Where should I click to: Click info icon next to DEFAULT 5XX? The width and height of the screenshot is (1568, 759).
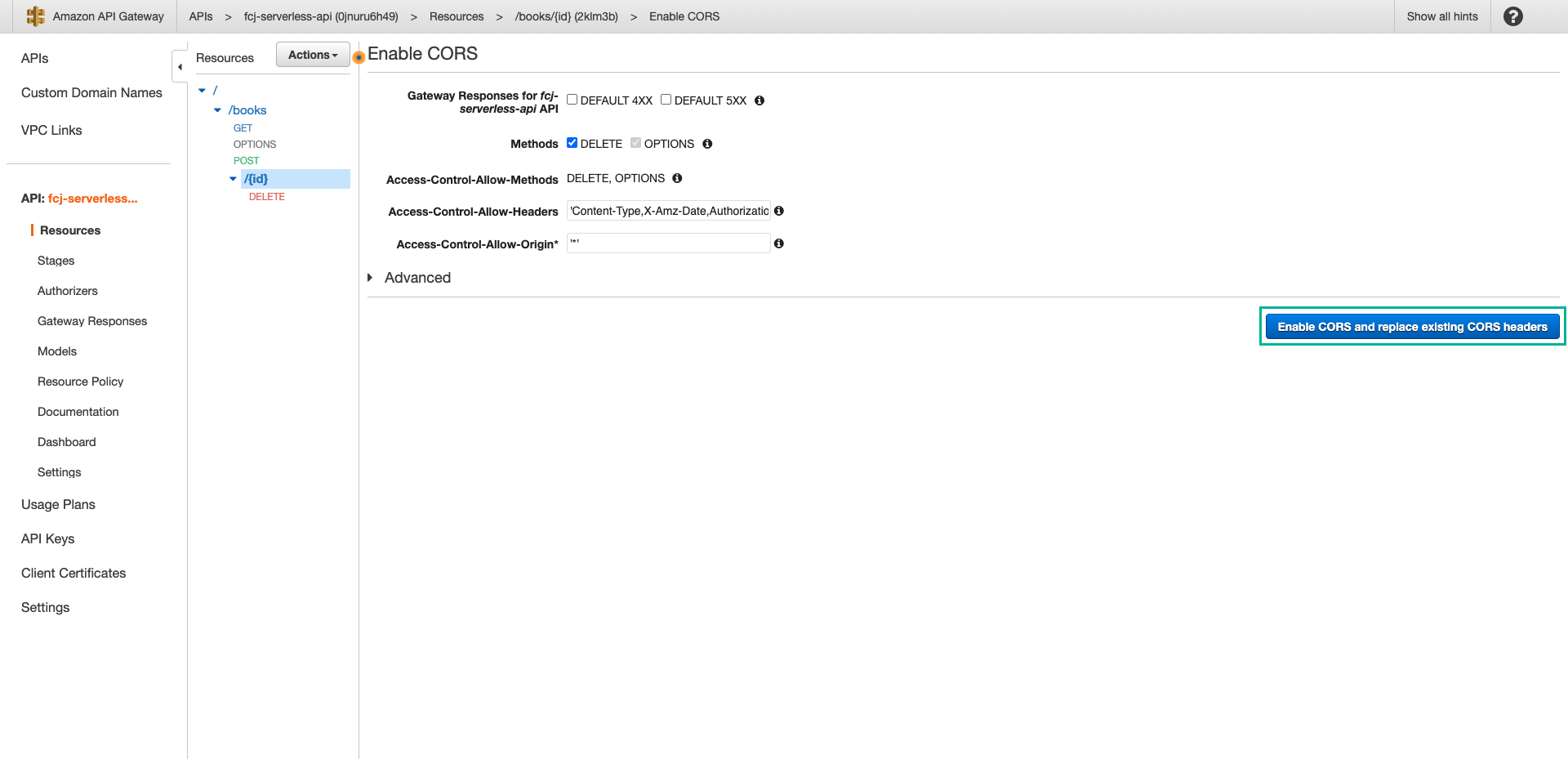pyautogui.click(x=759, y=100)
